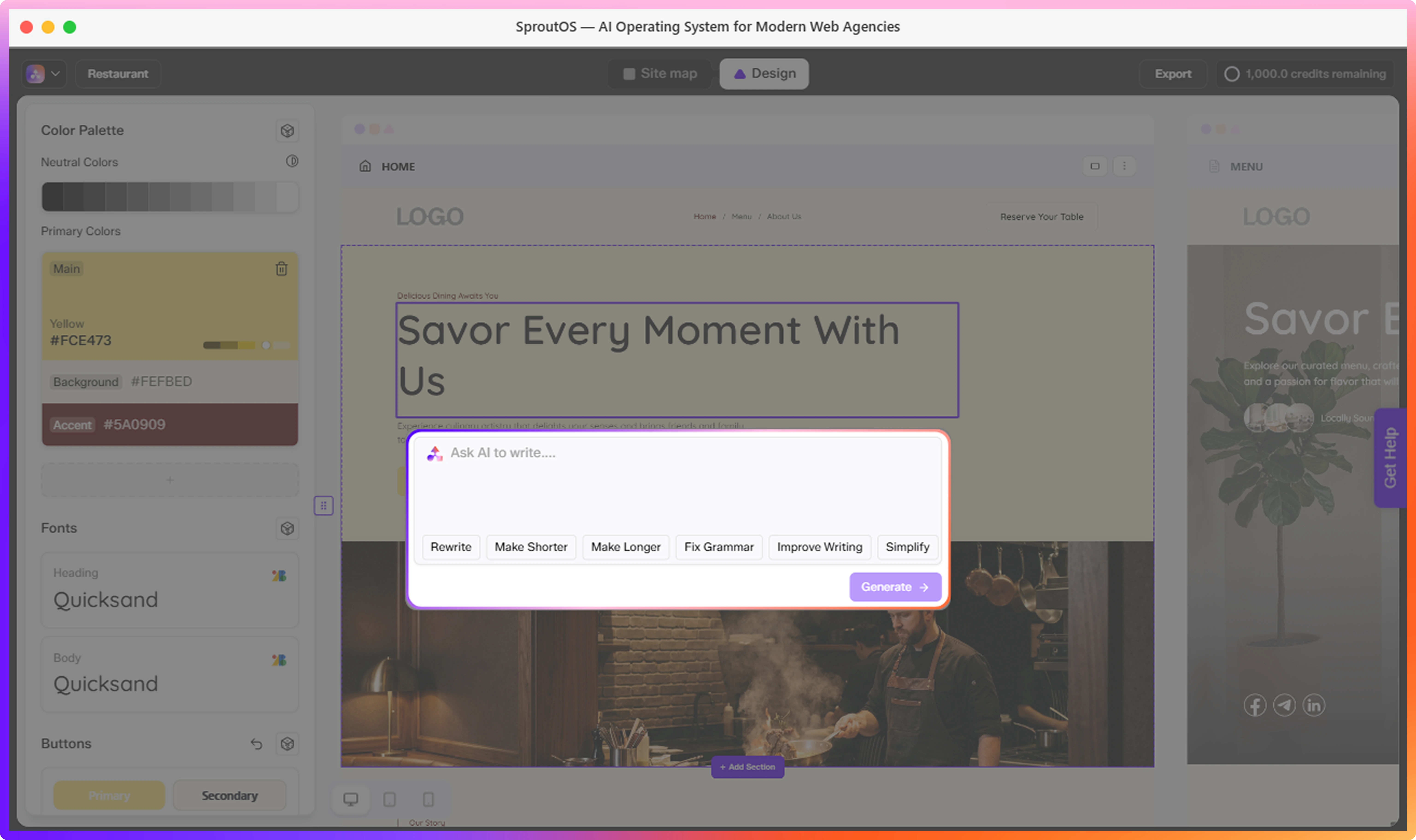Select the Savor Every Moment heading
1416x840 pixels.
(677, 360)
